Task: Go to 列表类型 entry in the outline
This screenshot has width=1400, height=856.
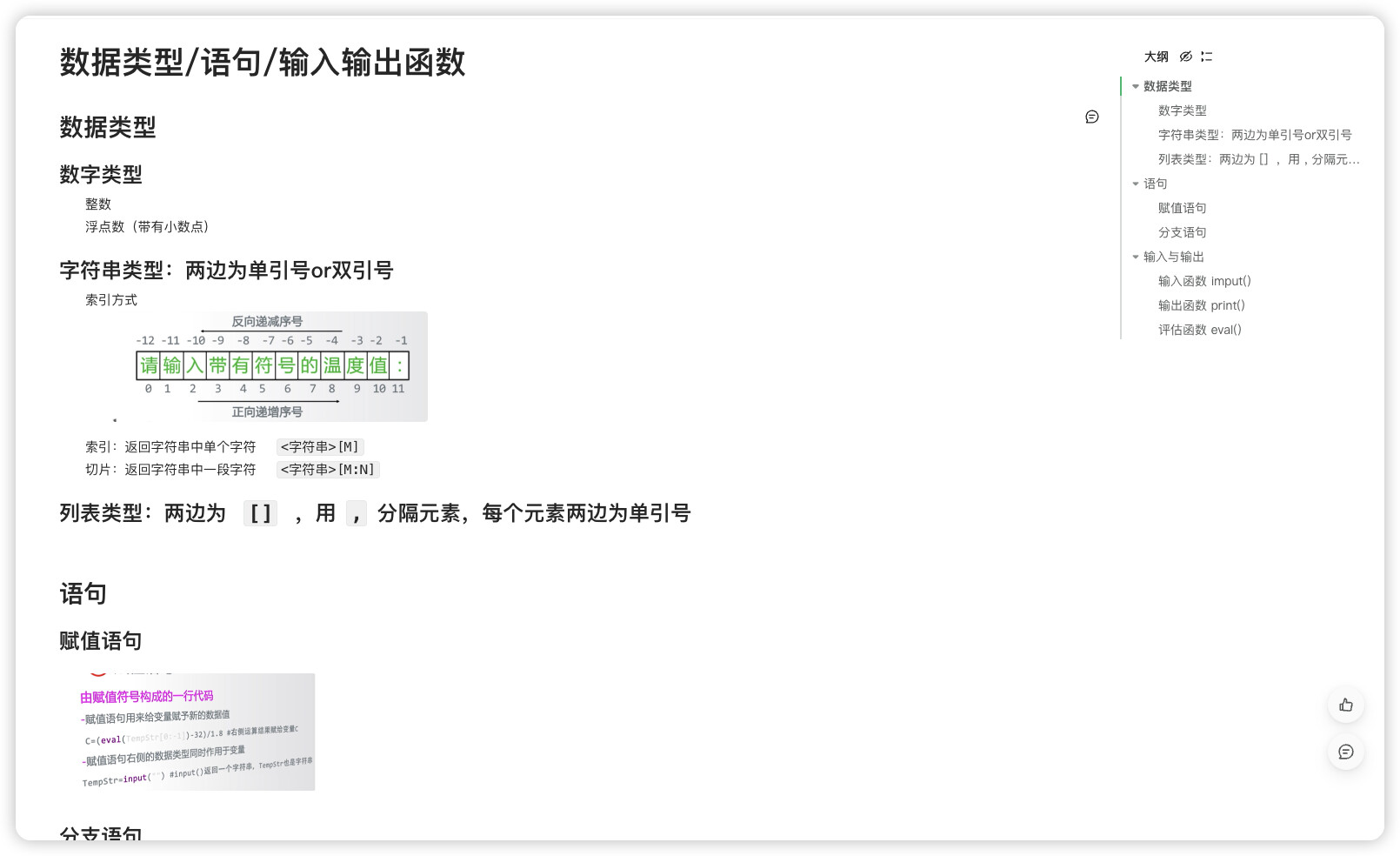Action: 1258,159
